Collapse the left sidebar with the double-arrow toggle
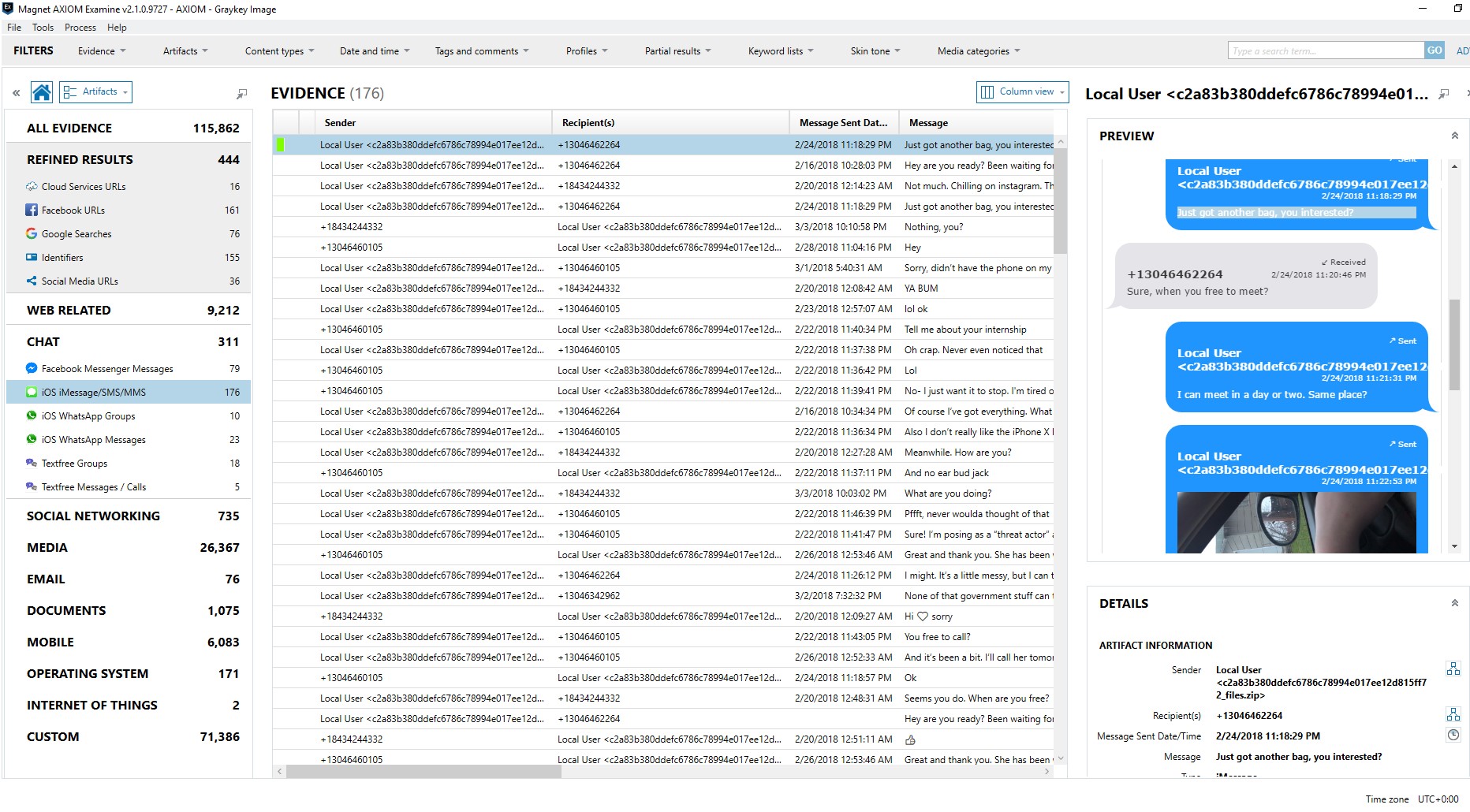The width and height of the screenshot is (1470, 812). [16, 92]
